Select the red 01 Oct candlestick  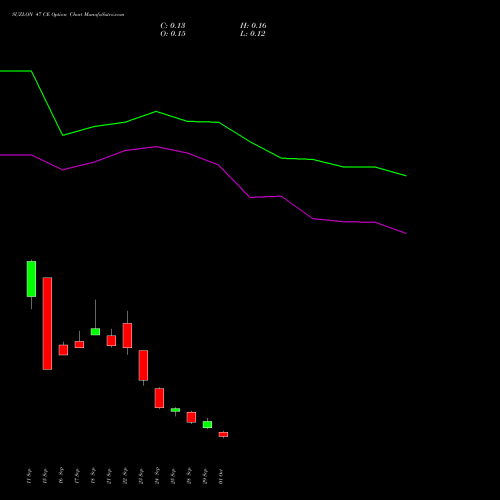223,434
